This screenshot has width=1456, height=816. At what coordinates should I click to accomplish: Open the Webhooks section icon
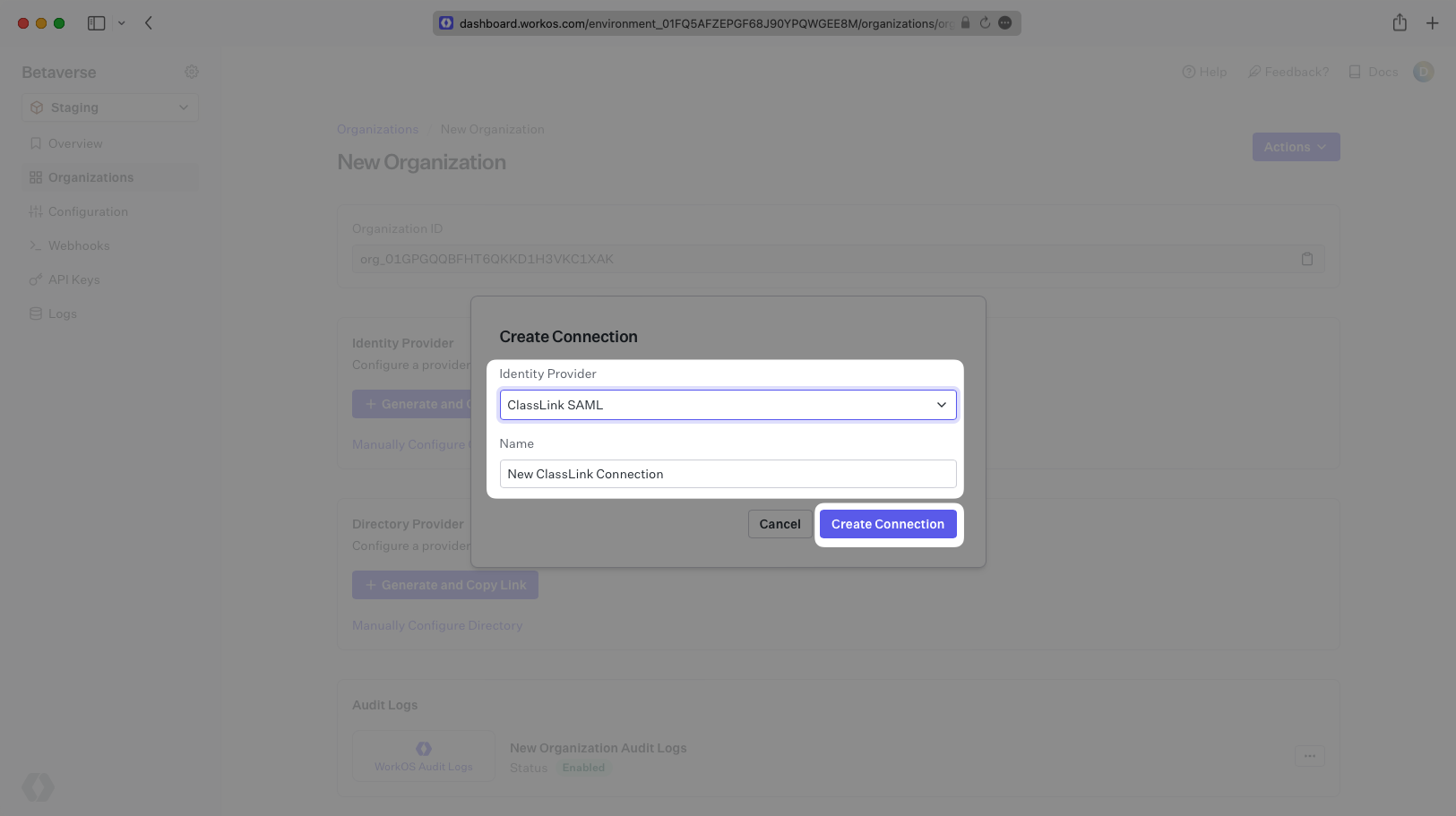click(x=36, y=245)
